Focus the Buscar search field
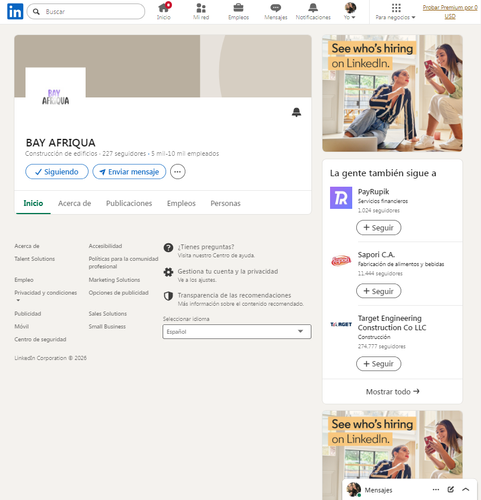The image size is (481, 500). point(86,11)
